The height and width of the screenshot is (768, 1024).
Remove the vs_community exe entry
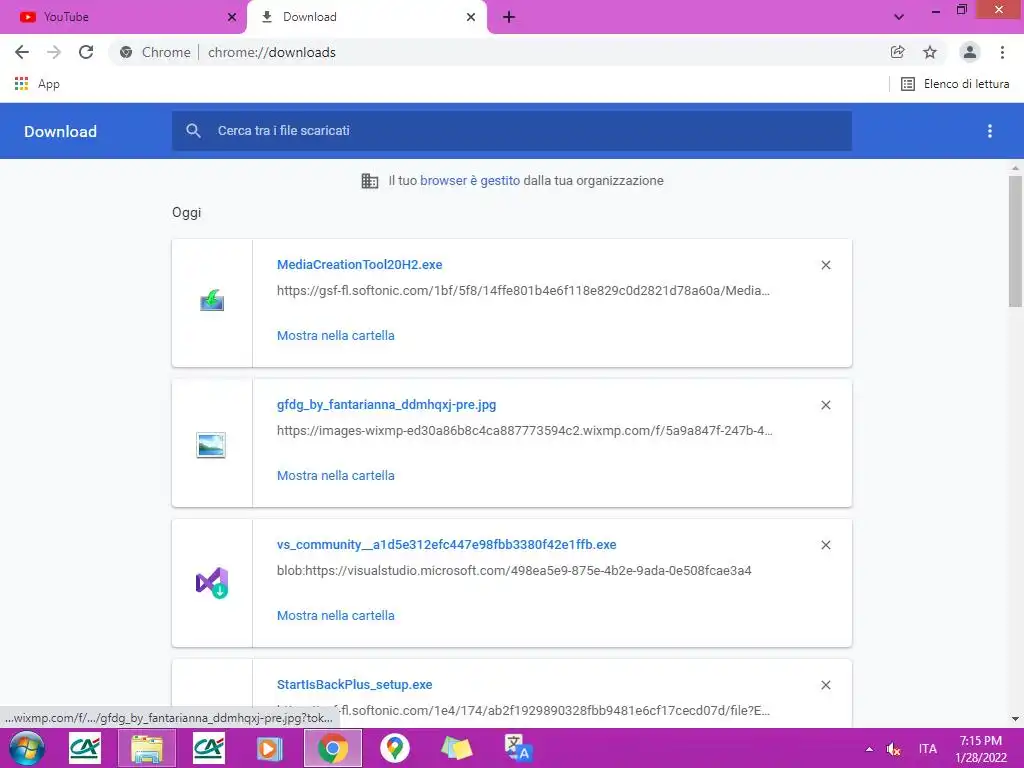pyautogui.click(x=826, y=545)
